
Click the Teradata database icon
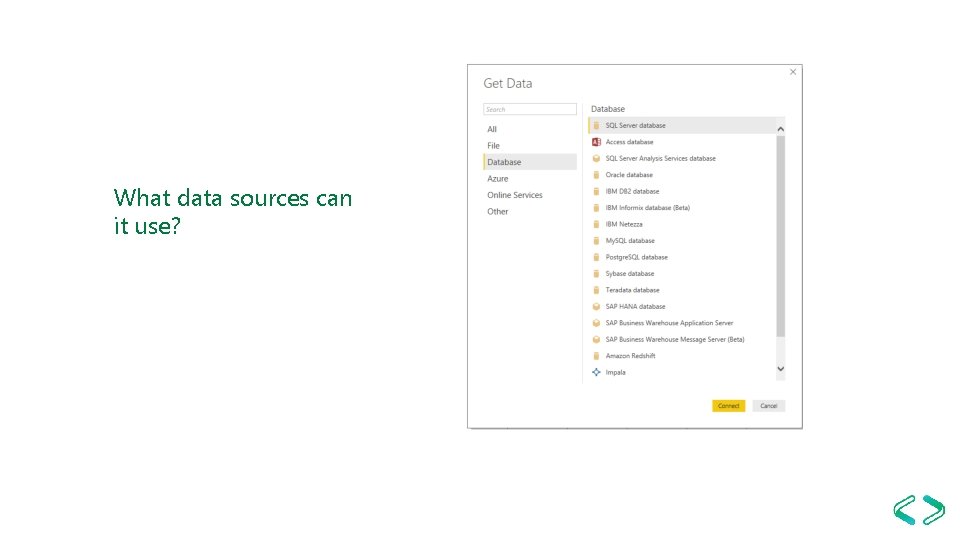[x=596, y=290]
